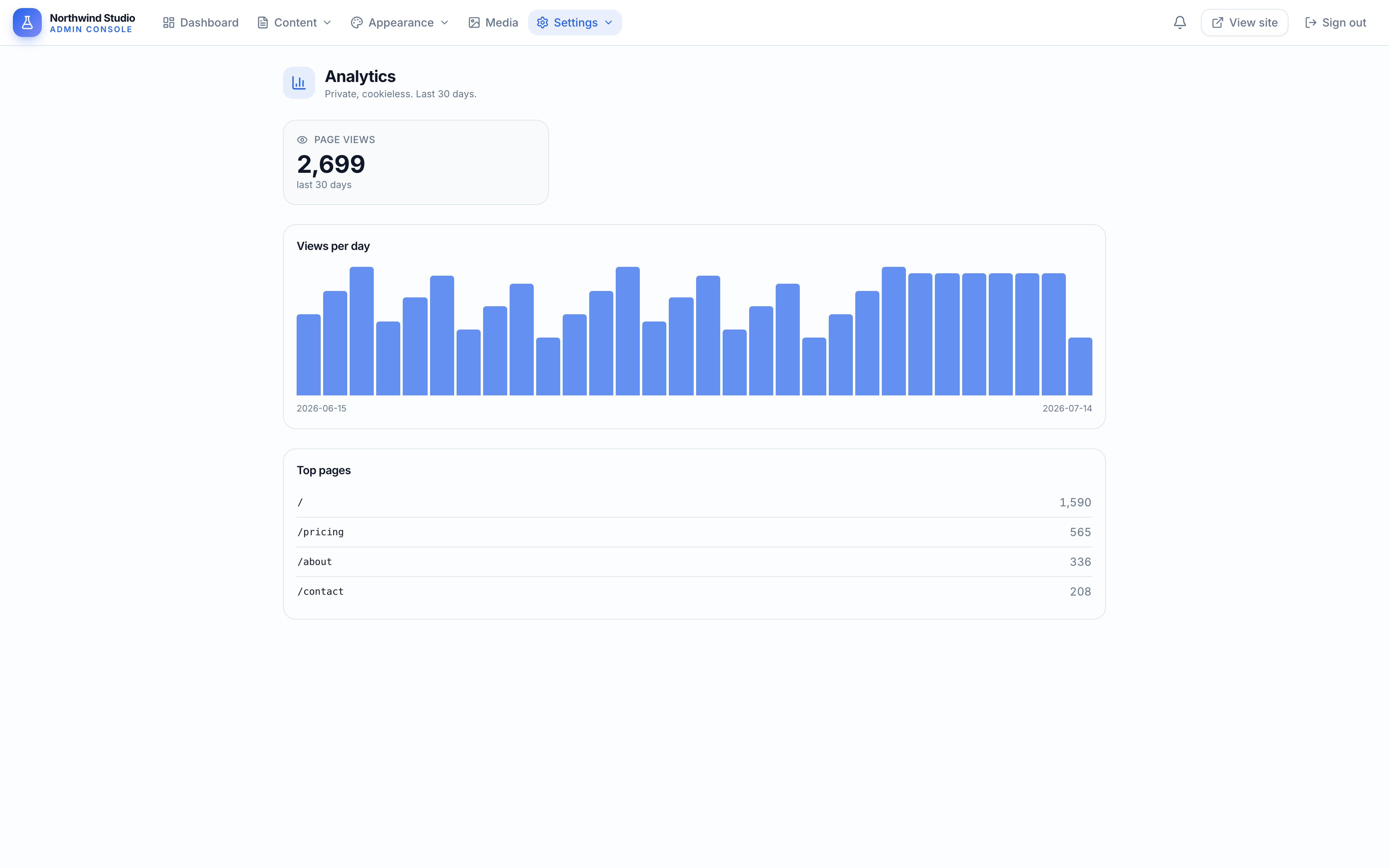The width and height of the screenshot is (1389, 868).
Task: Click the first bar in the chart
Action: tap(309, 355)
